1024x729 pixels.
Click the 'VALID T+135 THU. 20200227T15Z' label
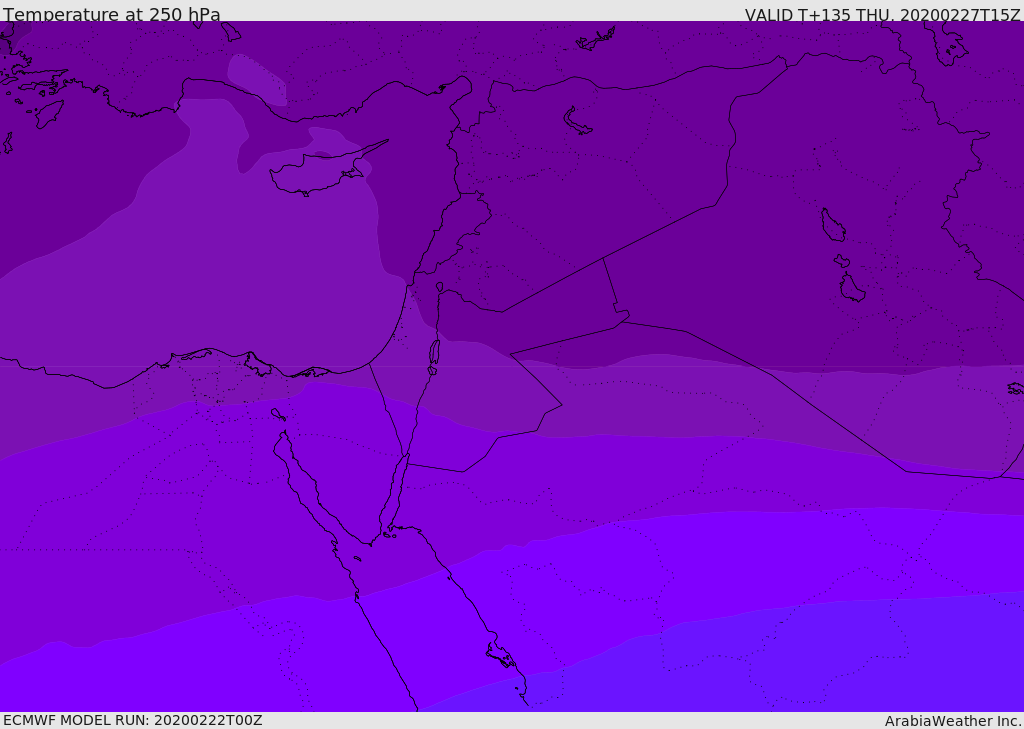click(x=882, y=14)
